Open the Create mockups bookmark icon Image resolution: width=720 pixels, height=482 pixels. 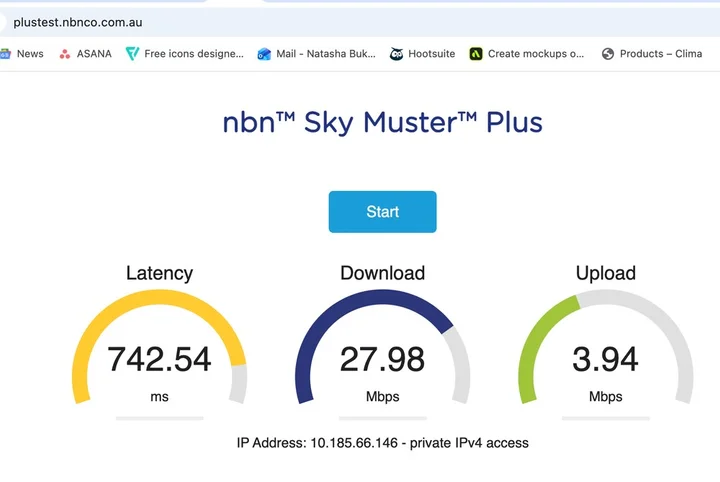pos(476,54)
